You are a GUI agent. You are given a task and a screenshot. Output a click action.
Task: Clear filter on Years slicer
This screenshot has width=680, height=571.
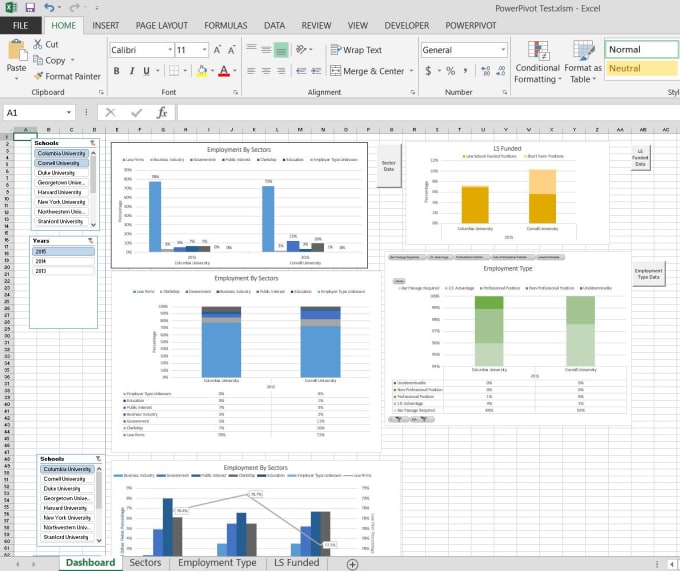pyautogui.click(x=90, y=241)
